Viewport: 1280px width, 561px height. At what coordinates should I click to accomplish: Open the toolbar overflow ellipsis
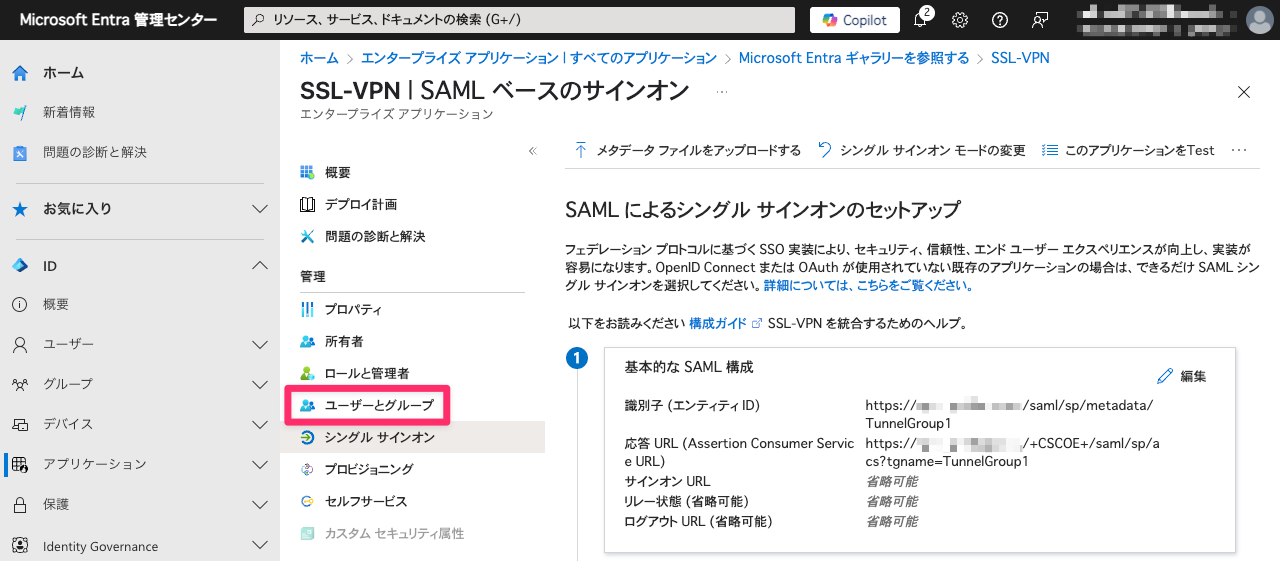[1239, 150]
